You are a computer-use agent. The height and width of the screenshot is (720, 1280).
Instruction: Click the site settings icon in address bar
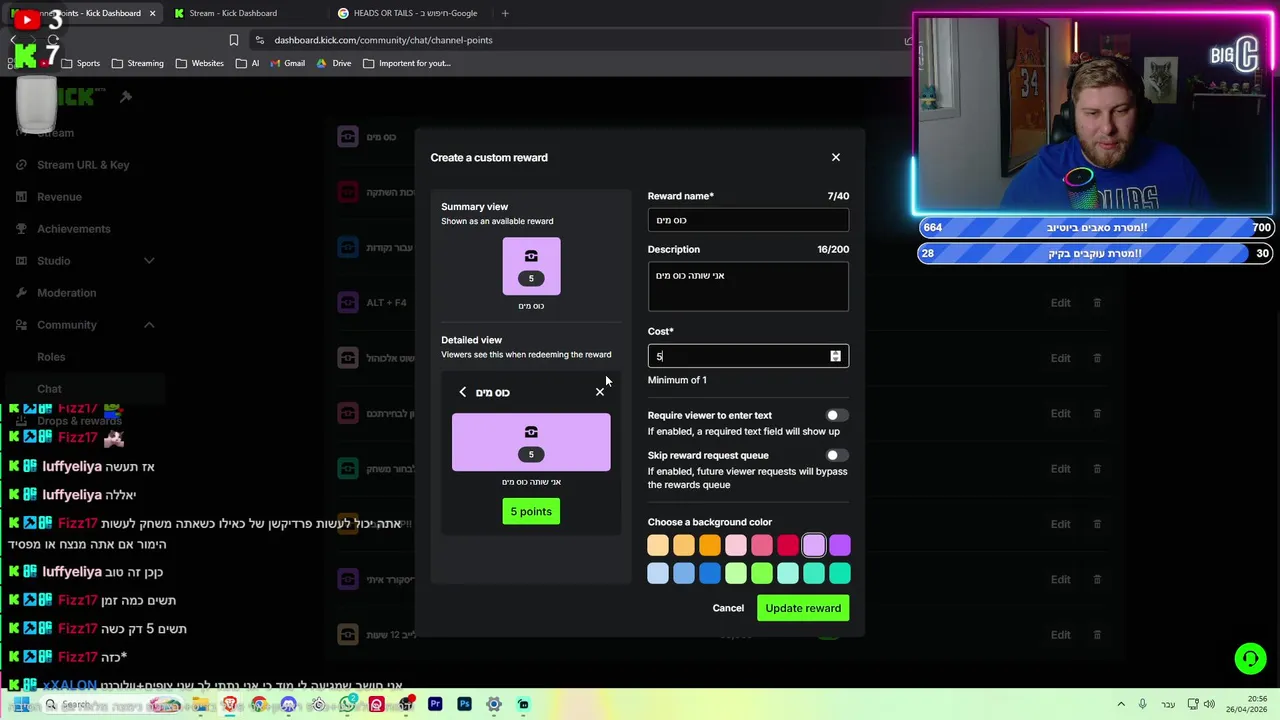point(260,40)
